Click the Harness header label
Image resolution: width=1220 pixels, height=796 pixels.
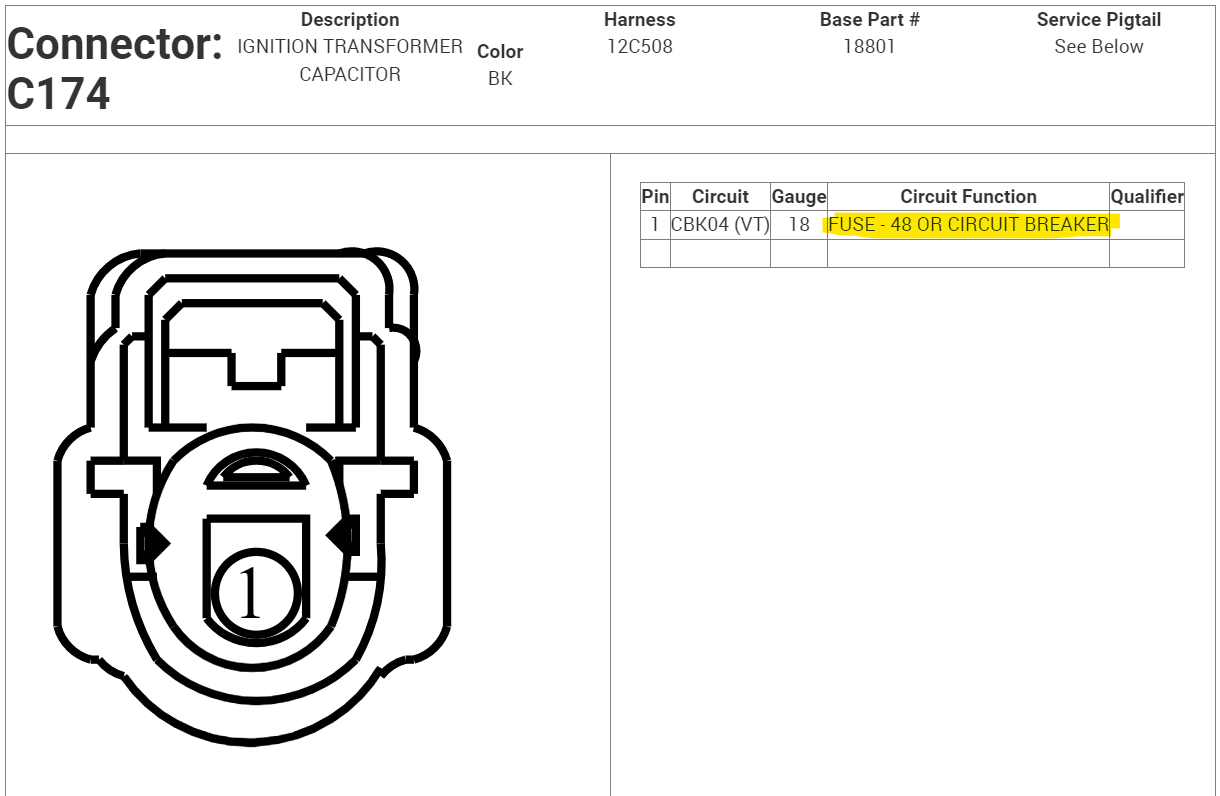pyautogui.click(x=640, y=19)
